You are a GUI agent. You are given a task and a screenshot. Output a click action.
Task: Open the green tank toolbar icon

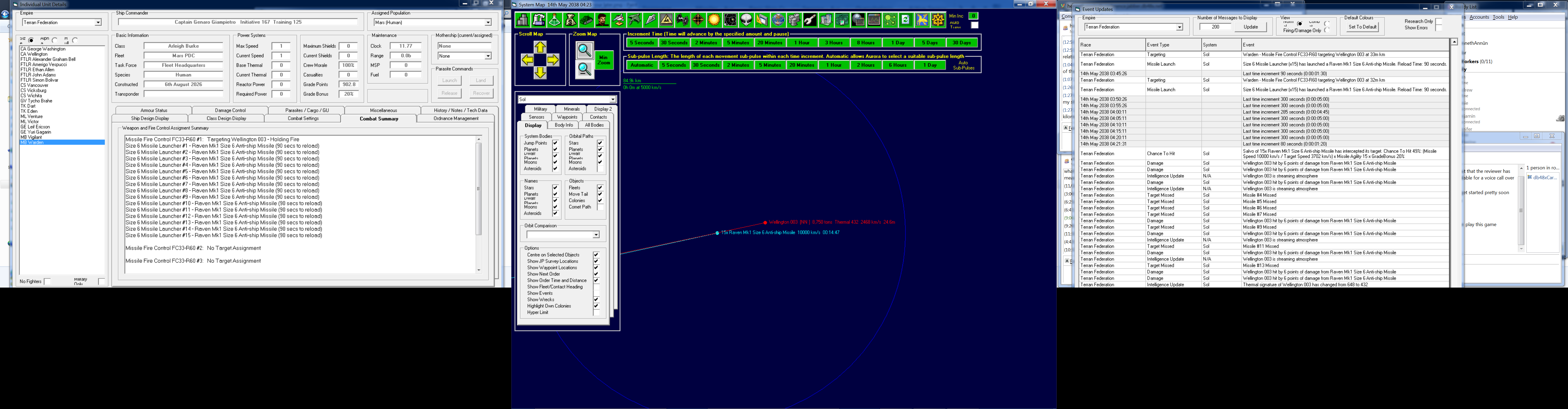click(586, 20)
